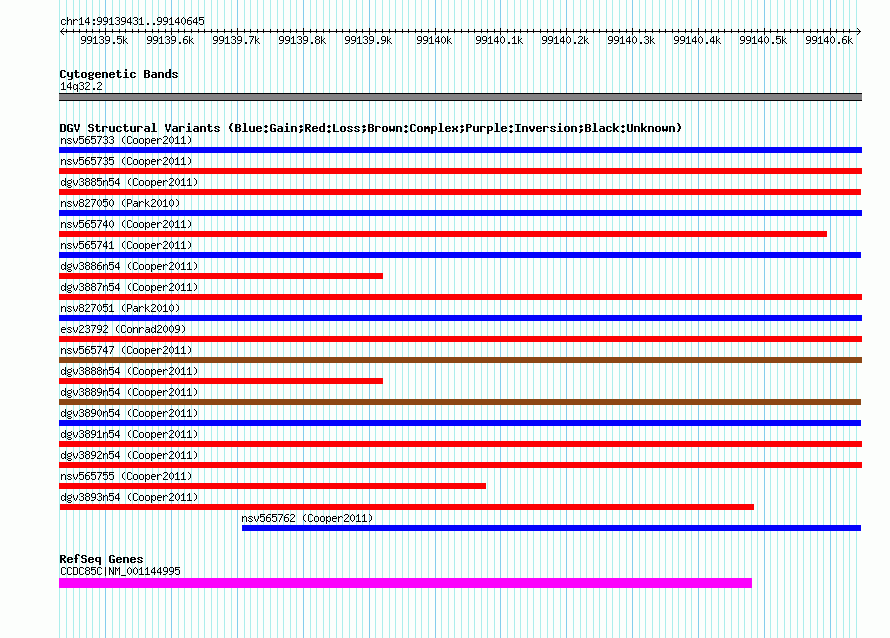This screenshot has width=890, height=638.
Task: Click the chr14:99139431..99140645 coordinates text
Action: 132,21
